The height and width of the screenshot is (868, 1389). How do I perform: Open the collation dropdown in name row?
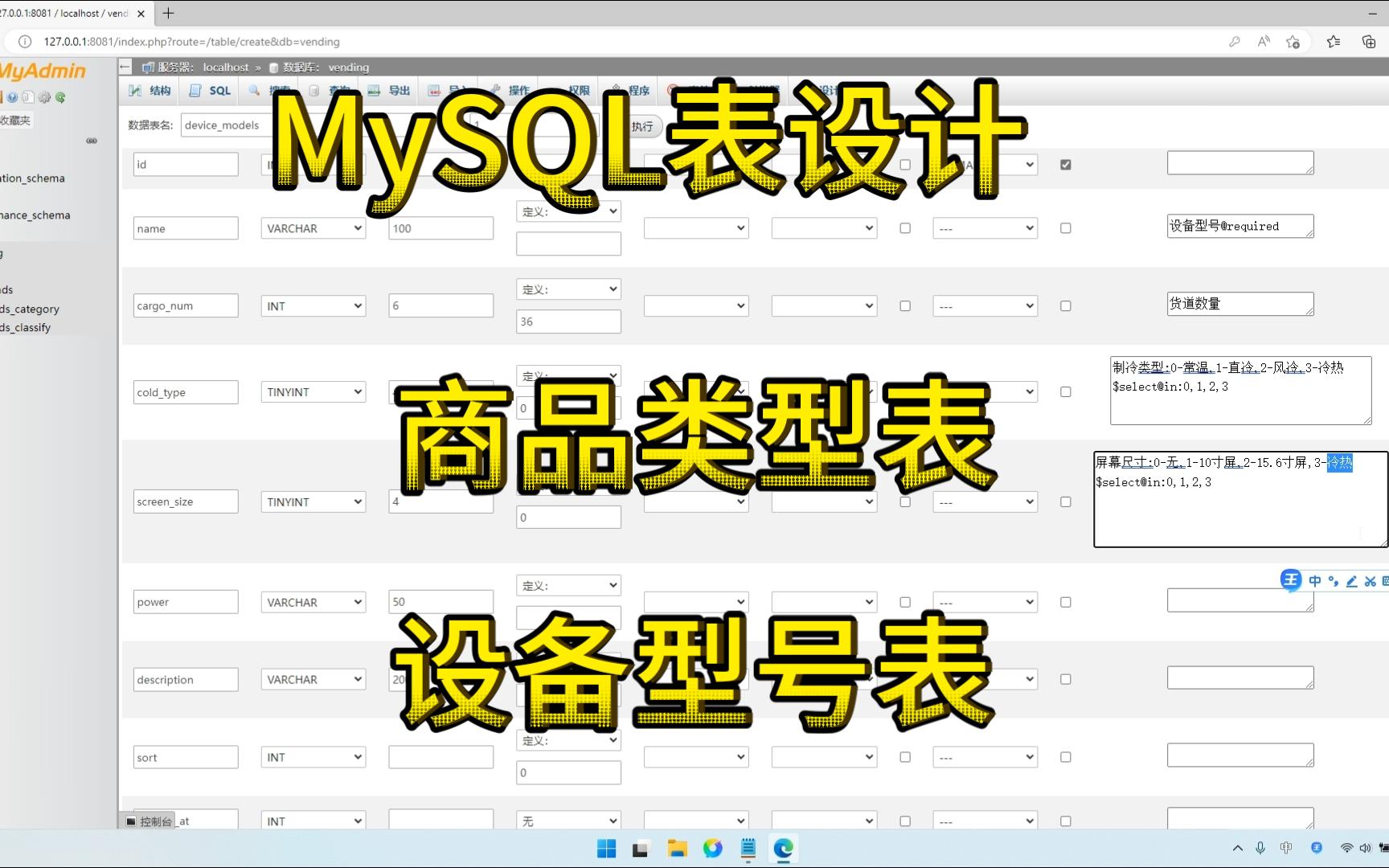click(696, 228)
